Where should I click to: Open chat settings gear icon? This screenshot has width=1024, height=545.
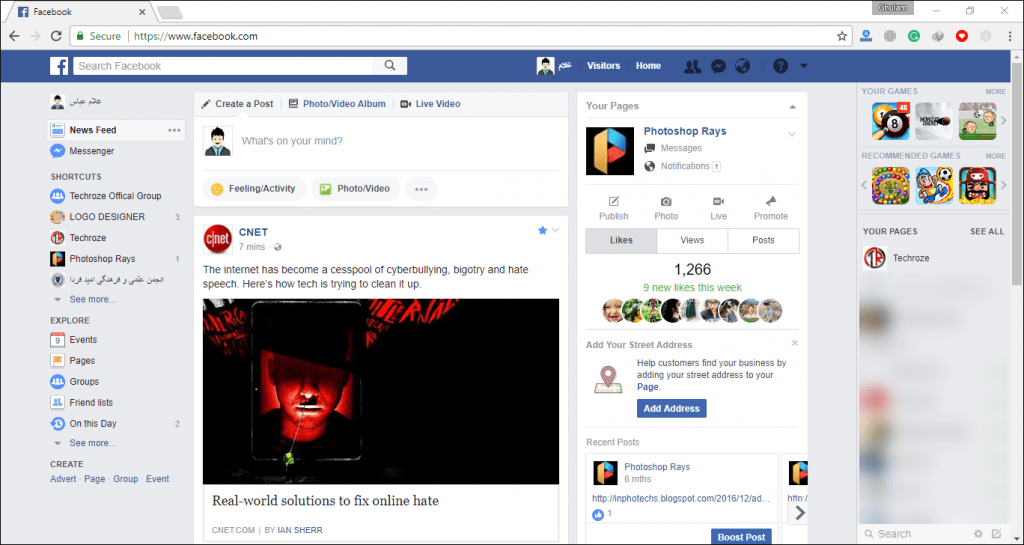point(978,534)
